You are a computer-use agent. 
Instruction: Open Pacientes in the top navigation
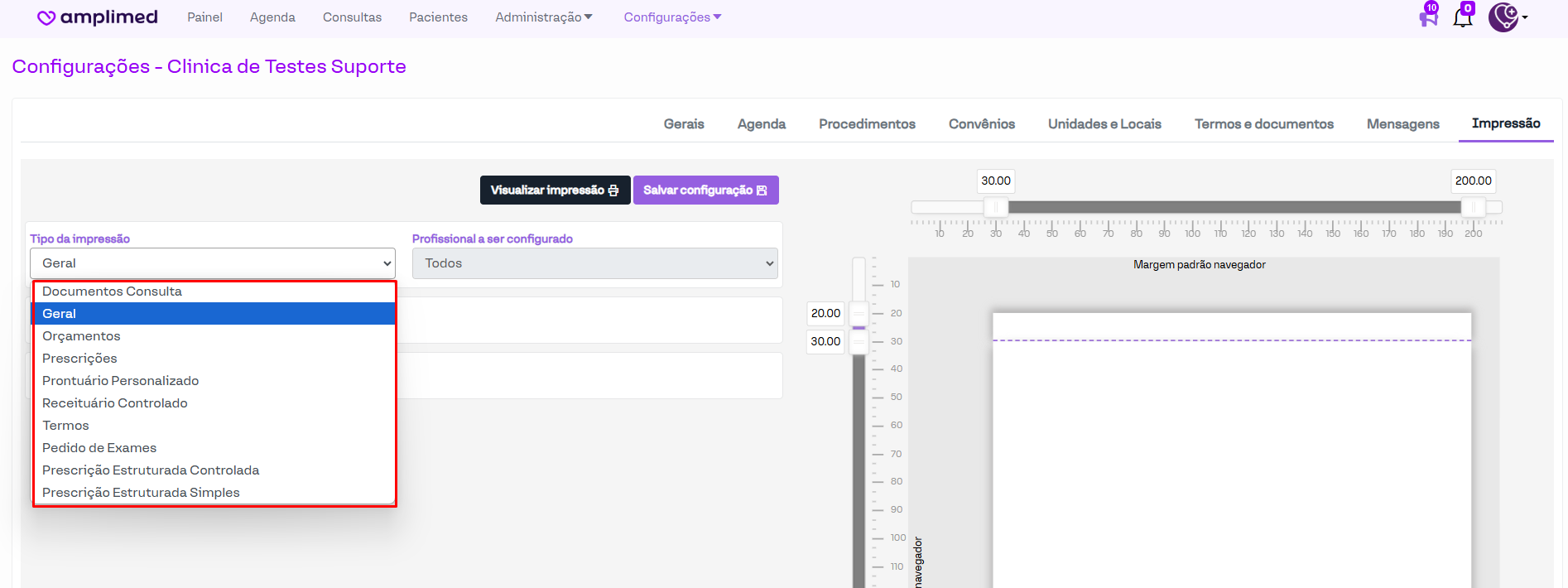click(x=438, y=17)
